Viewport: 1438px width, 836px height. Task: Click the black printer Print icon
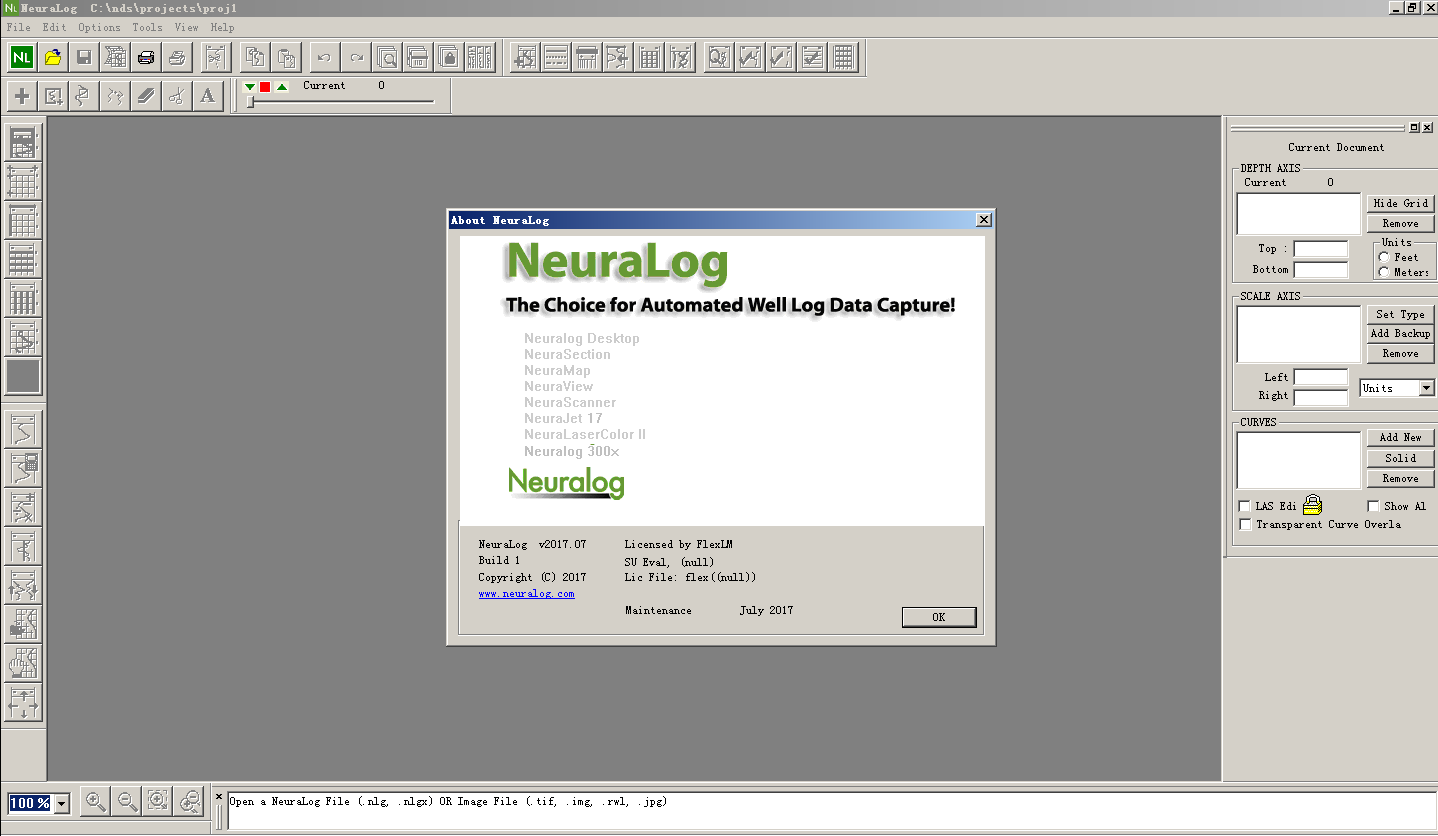coord(146,57)
